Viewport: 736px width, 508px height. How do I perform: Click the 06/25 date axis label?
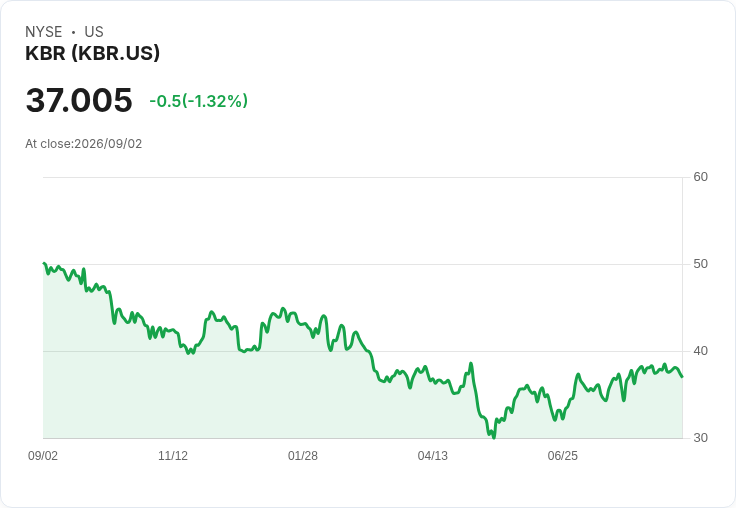click(x=562, y=455)
